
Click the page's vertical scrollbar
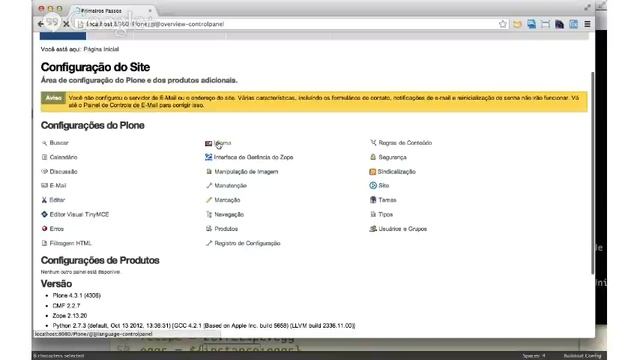coord(592,173)
